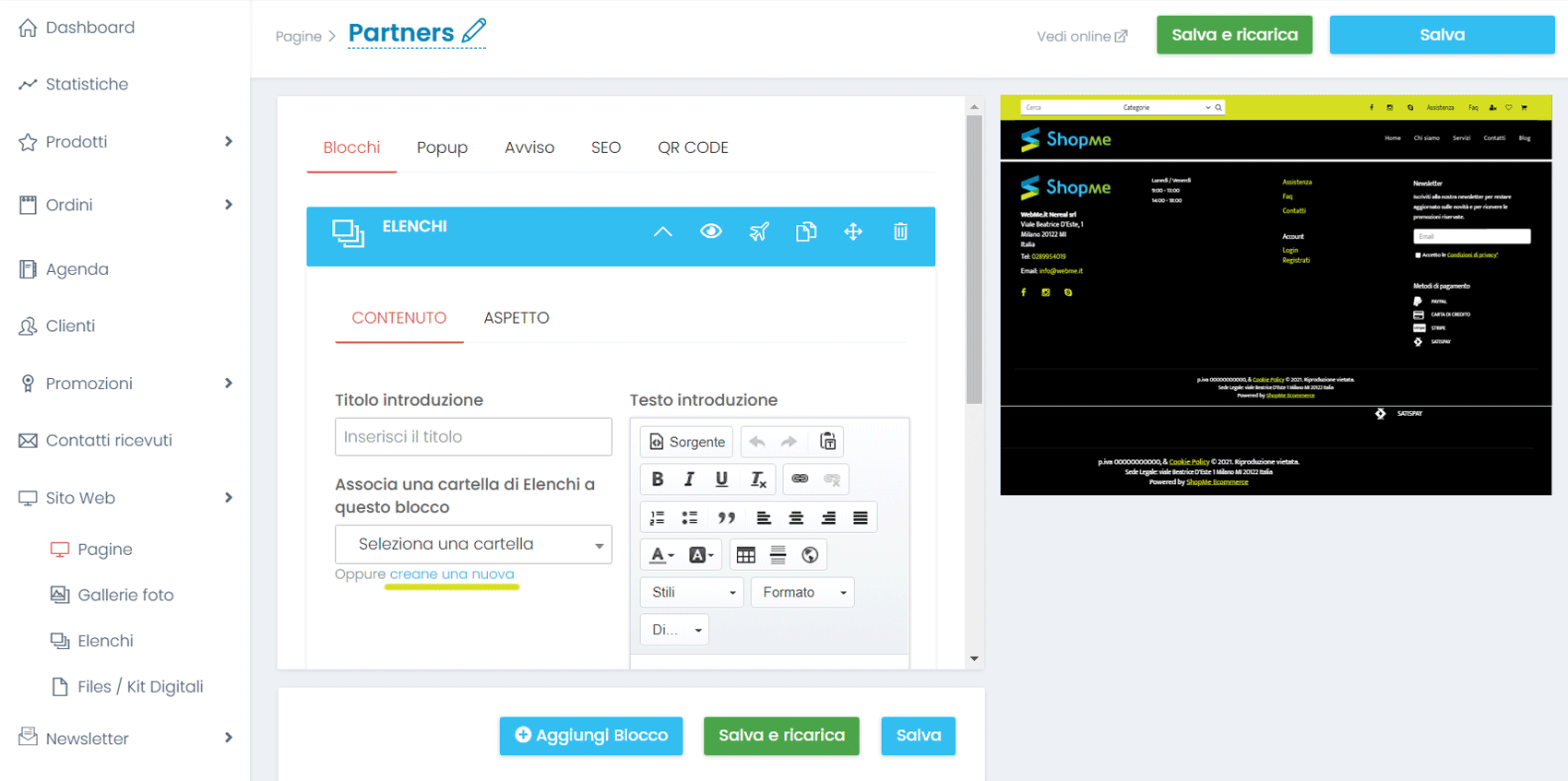Open the Vedi online link
The width and height of the screenshot is (1568, 781).
(1082, 36)
